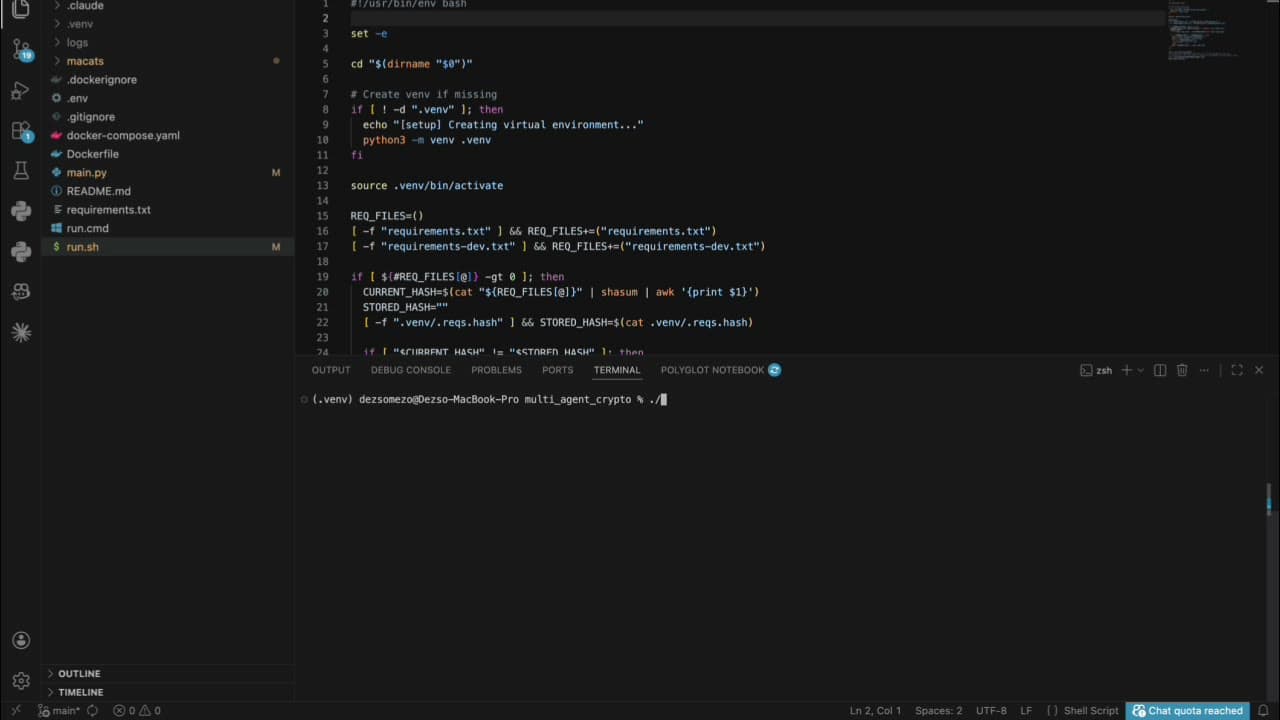Switch to the DEBUG CONSOLE tab
1280x720 pixels.
410,370
